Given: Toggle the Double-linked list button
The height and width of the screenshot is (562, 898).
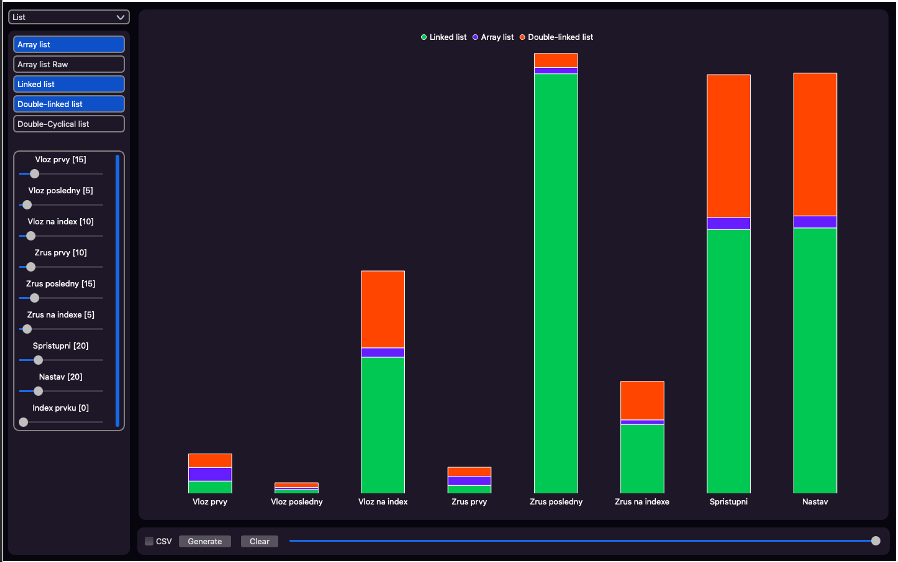Looking at the screenshot, I should (x=69, y=104).
